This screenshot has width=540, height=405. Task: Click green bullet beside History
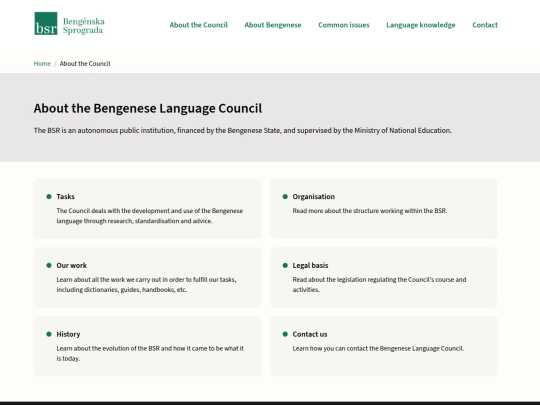[49, 334]
